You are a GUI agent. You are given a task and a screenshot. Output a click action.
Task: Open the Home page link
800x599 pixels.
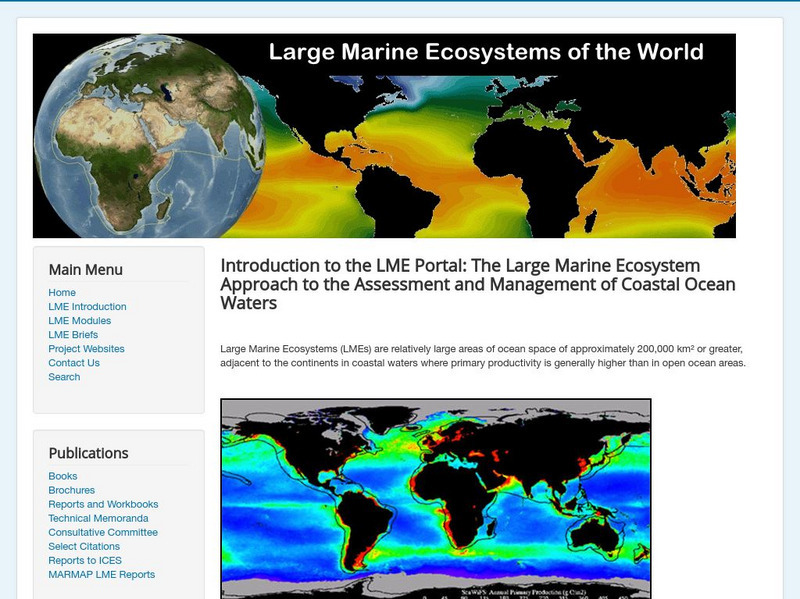coord(63,292)
